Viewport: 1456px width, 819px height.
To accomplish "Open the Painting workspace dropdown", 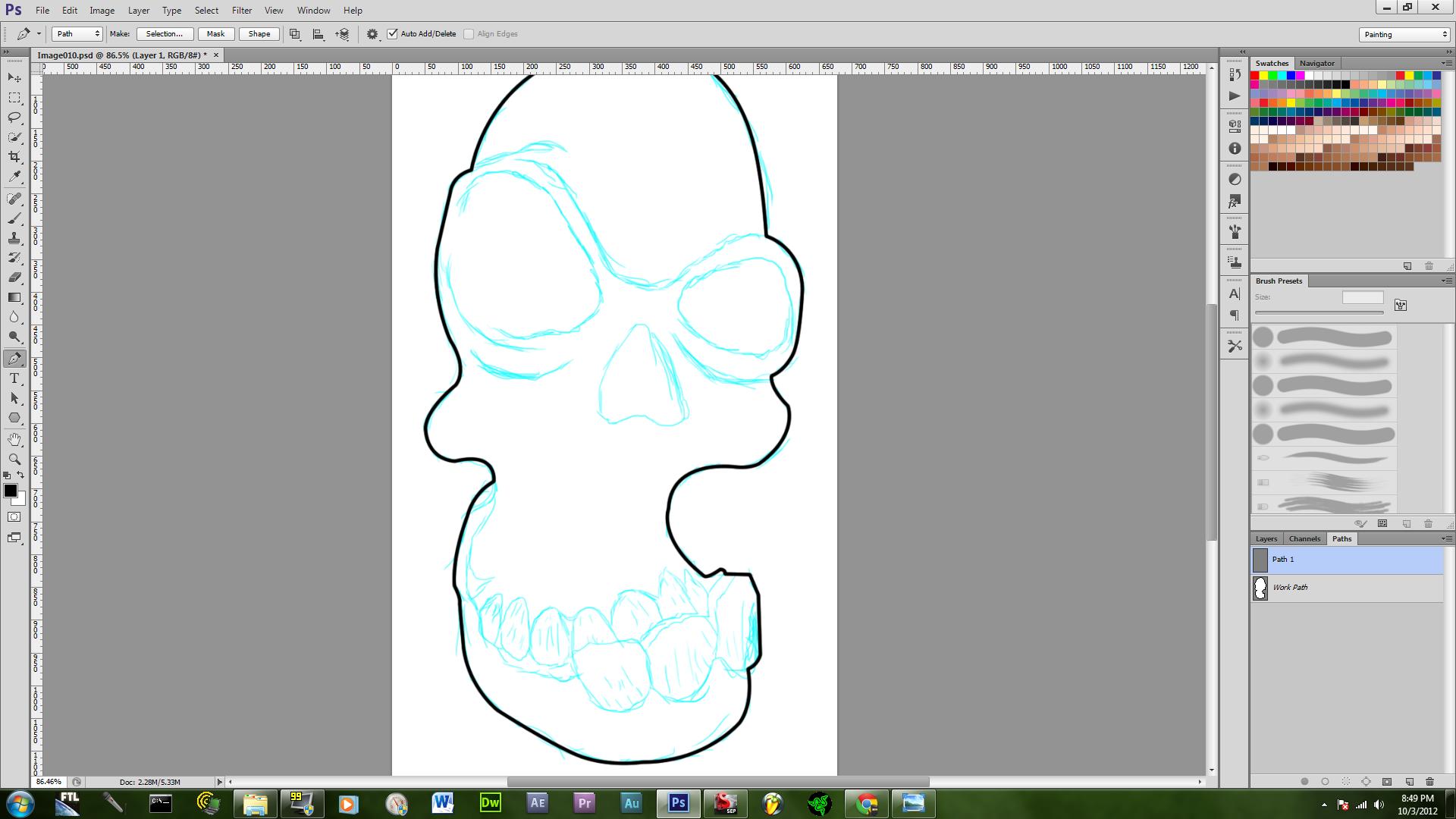I will tap(1404, 35).
